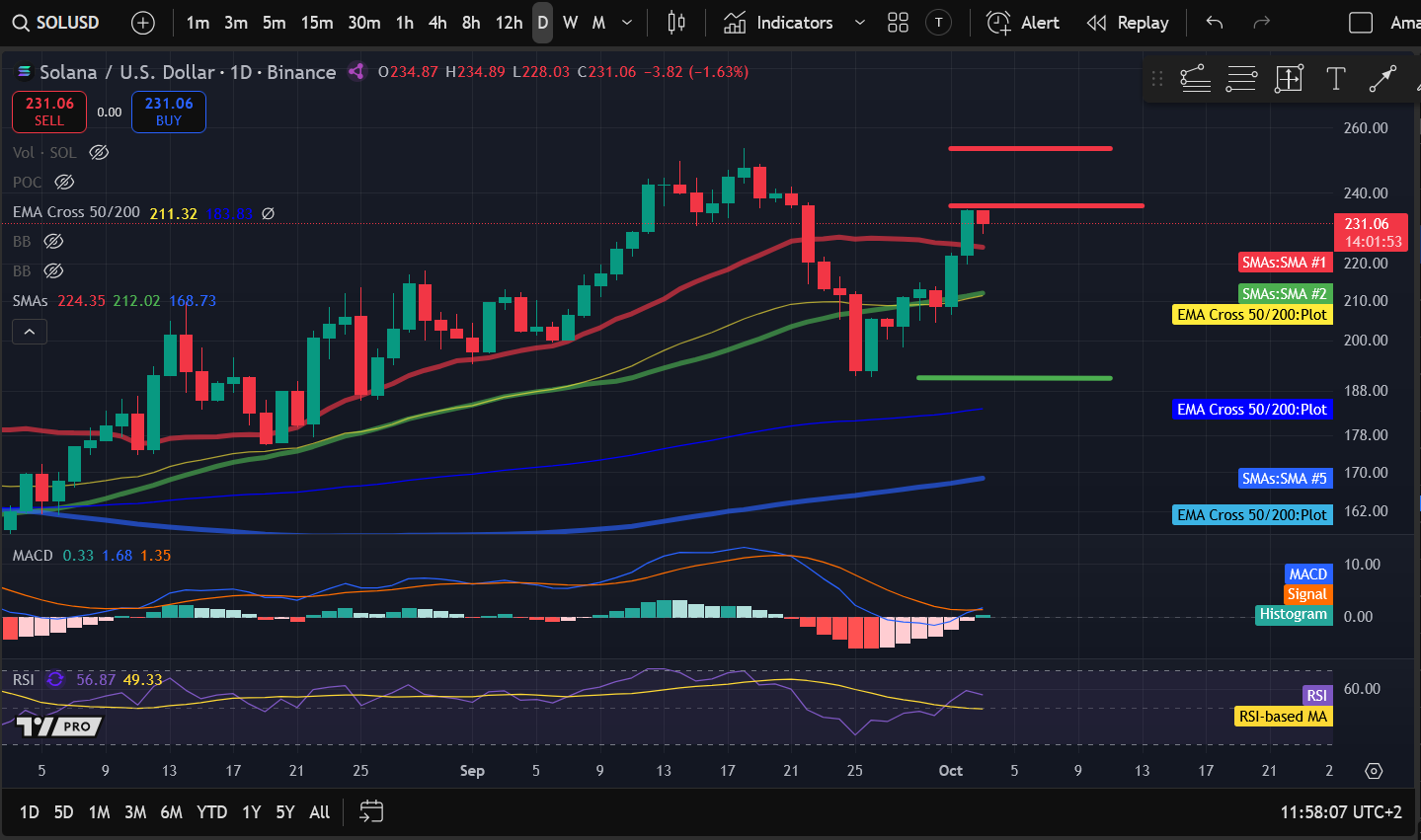Click the yellow EMA Cross 50/200:Plot label

(x=1252, y=315)
